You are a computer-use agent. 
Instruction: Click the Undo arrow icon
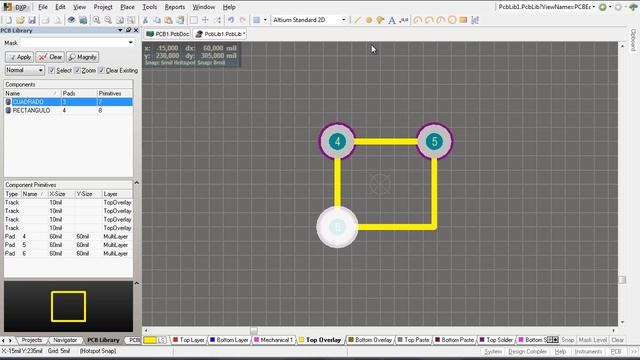click(x=231, y=20)
